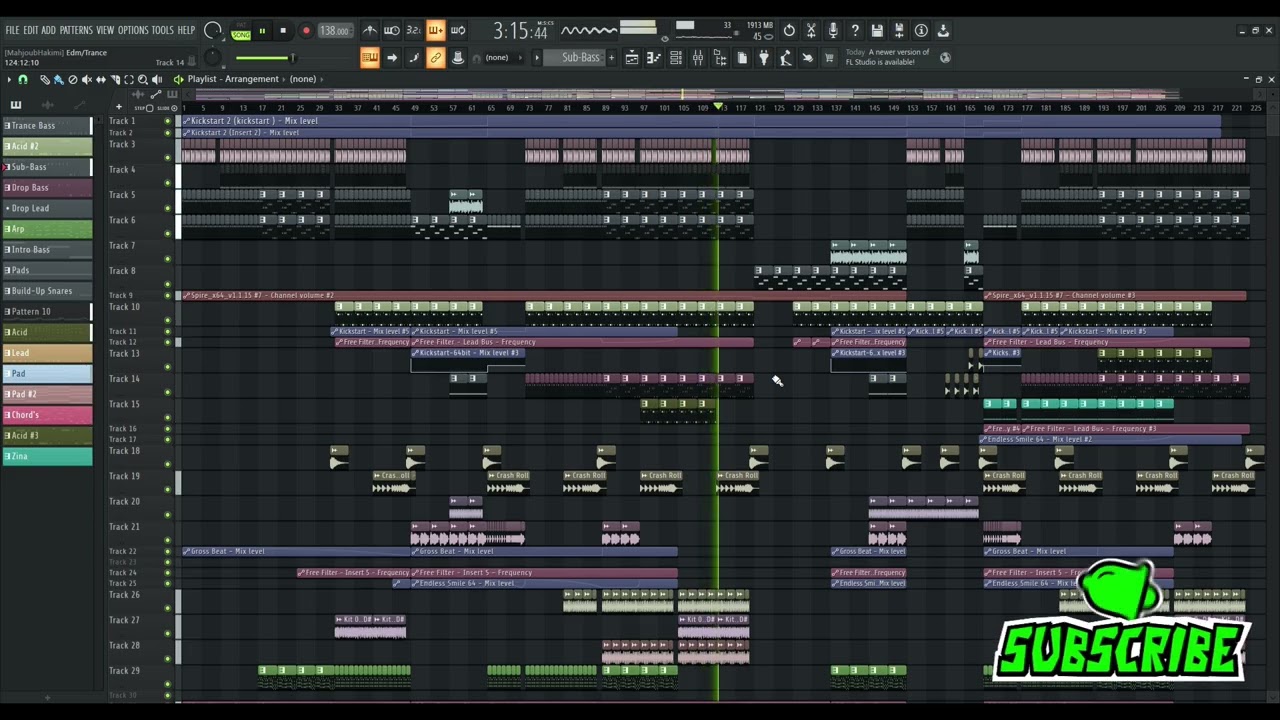Open the Tempo tapper icon
This screenshot has height=720, width=1280.
tap(786, 58)
